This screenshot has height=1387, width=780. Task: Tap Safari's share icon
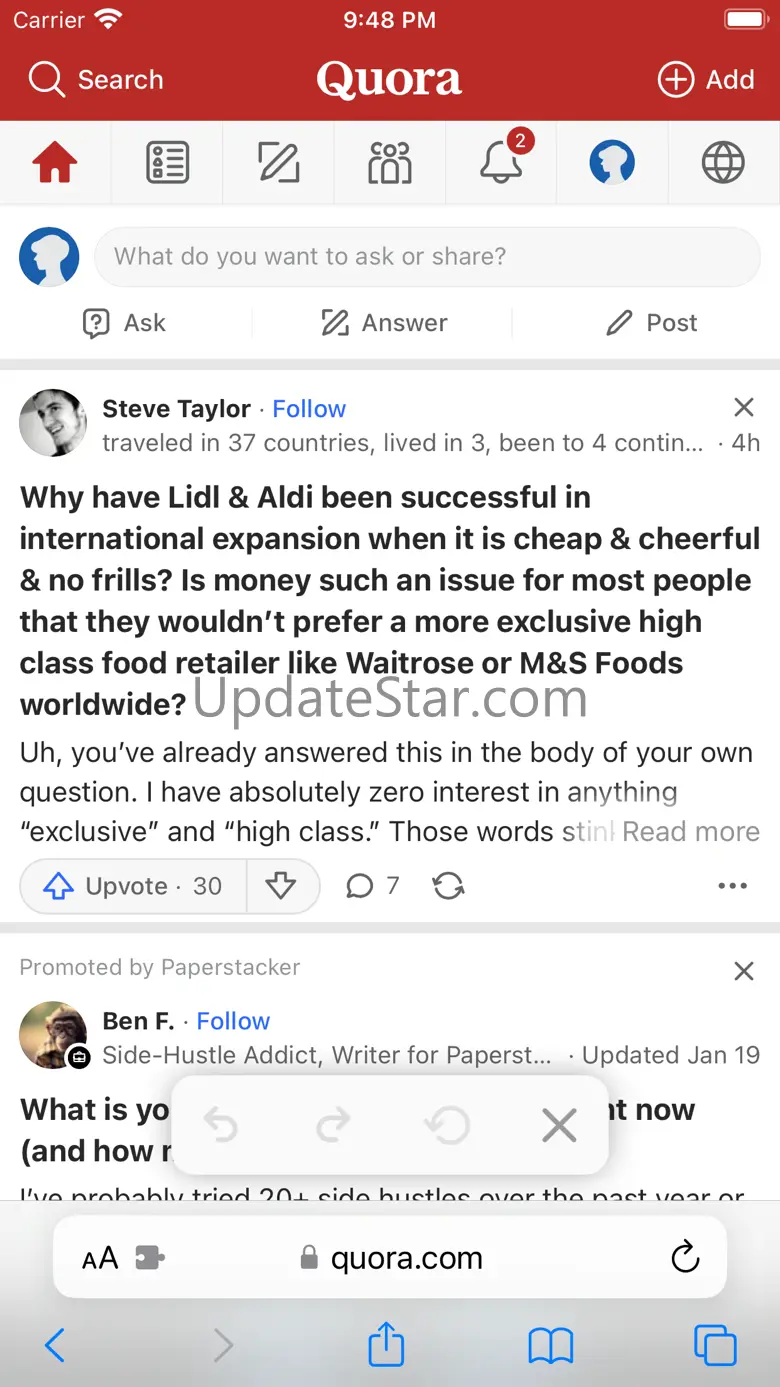tap(386, 1345)
